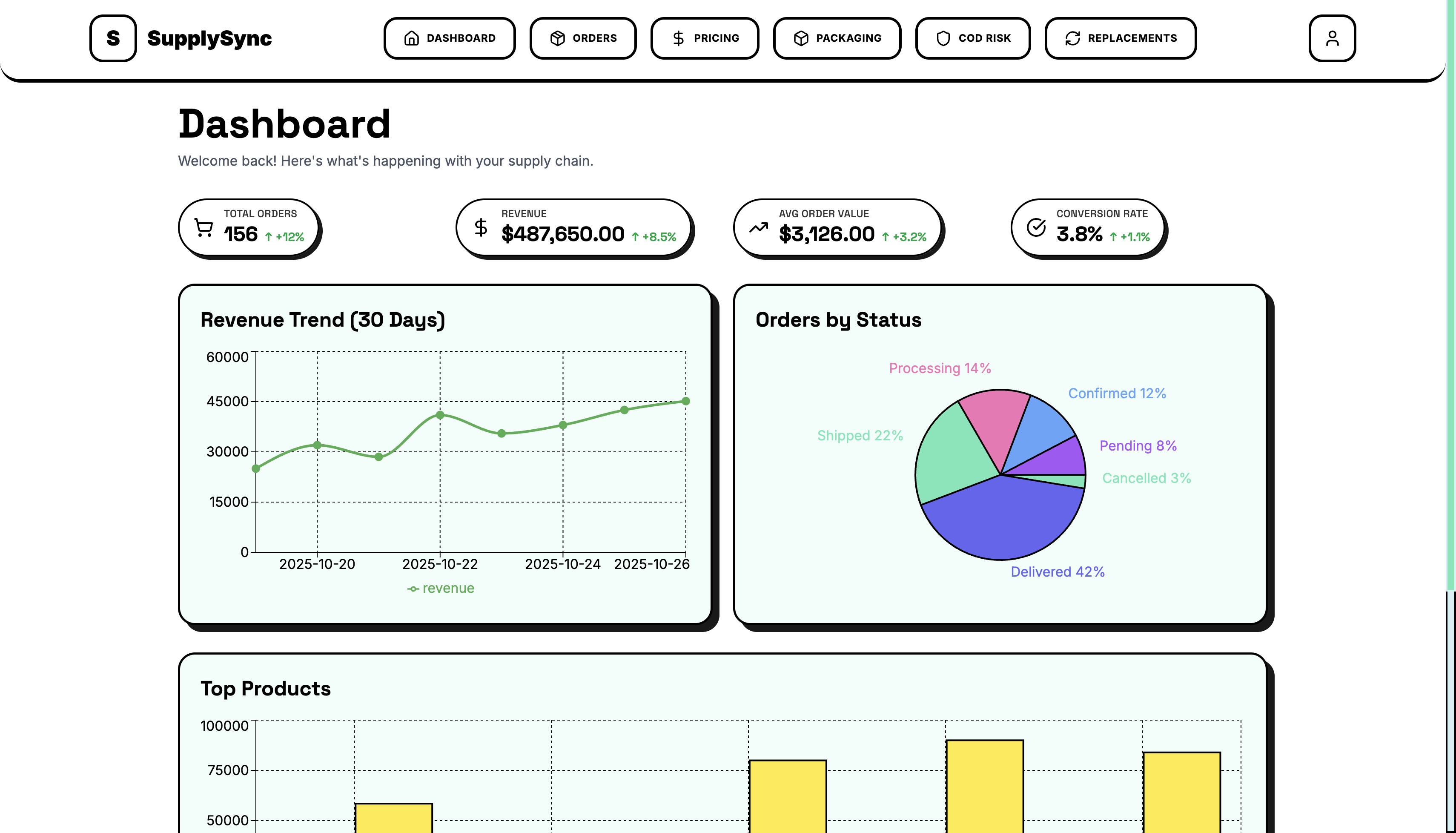Go to the Orders page

pyautogui.click(x=583, y=38)
